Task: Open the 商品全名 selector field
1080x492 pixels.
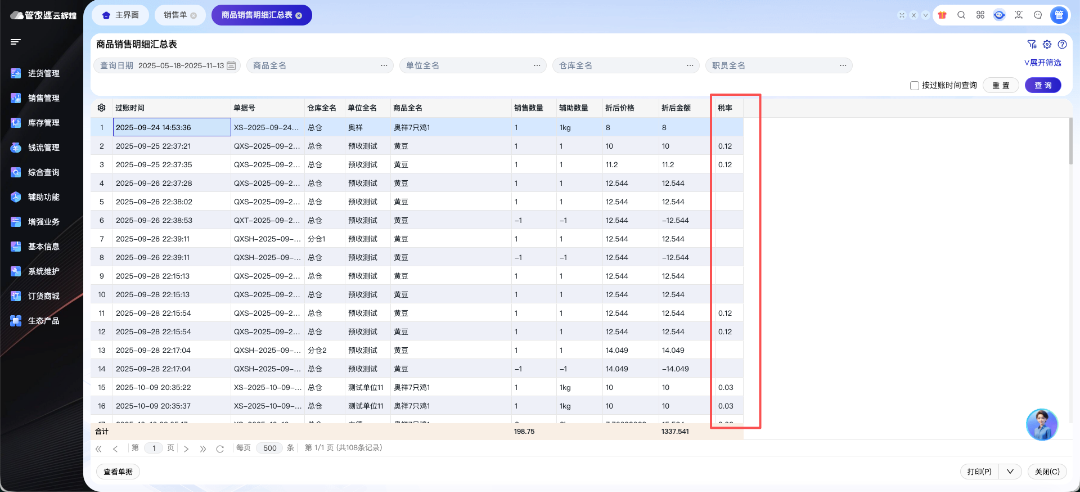Action: click(320, 65)
